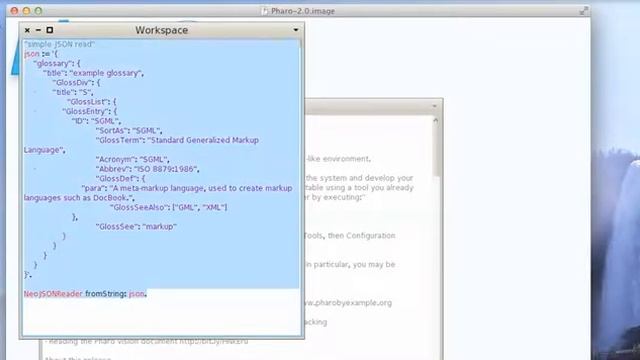The image size is (640, 360).
Task: Click NeoJSONReader class name in code
Action: click(53, 294)
